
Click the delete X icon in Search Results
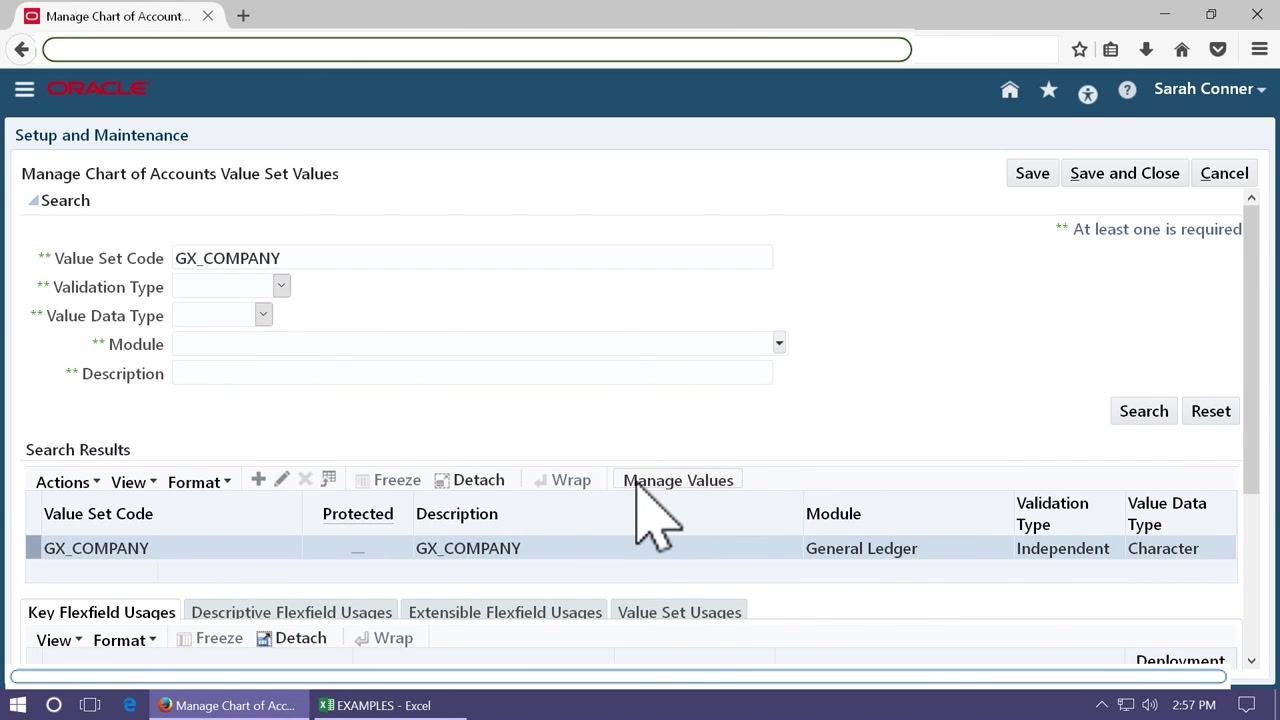click(305, 479)
